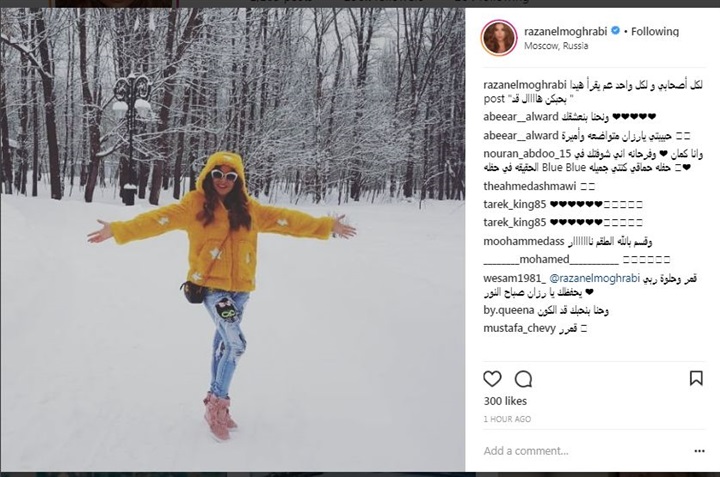Open the Moscow, Russia location link
The height and width of the screenshot is (477, 720).
pos(556,46)
